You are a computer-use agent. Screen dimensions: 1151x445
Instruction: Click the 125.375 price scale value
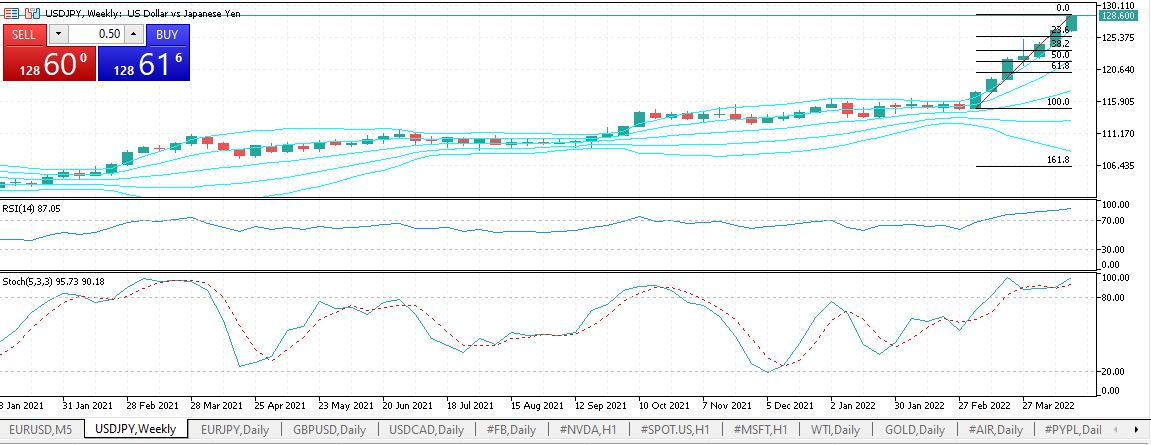(x=1118, y=37)
